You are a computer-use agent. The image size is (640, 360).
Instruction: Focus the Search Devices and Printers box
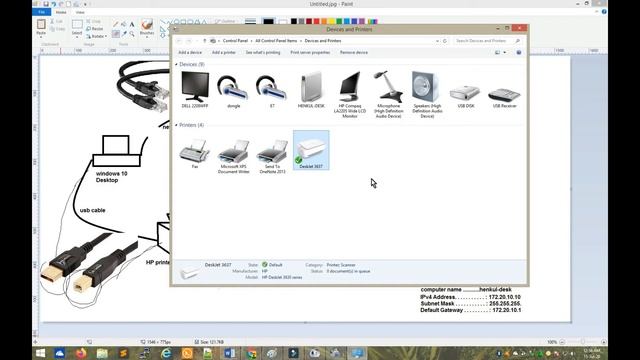487,41
